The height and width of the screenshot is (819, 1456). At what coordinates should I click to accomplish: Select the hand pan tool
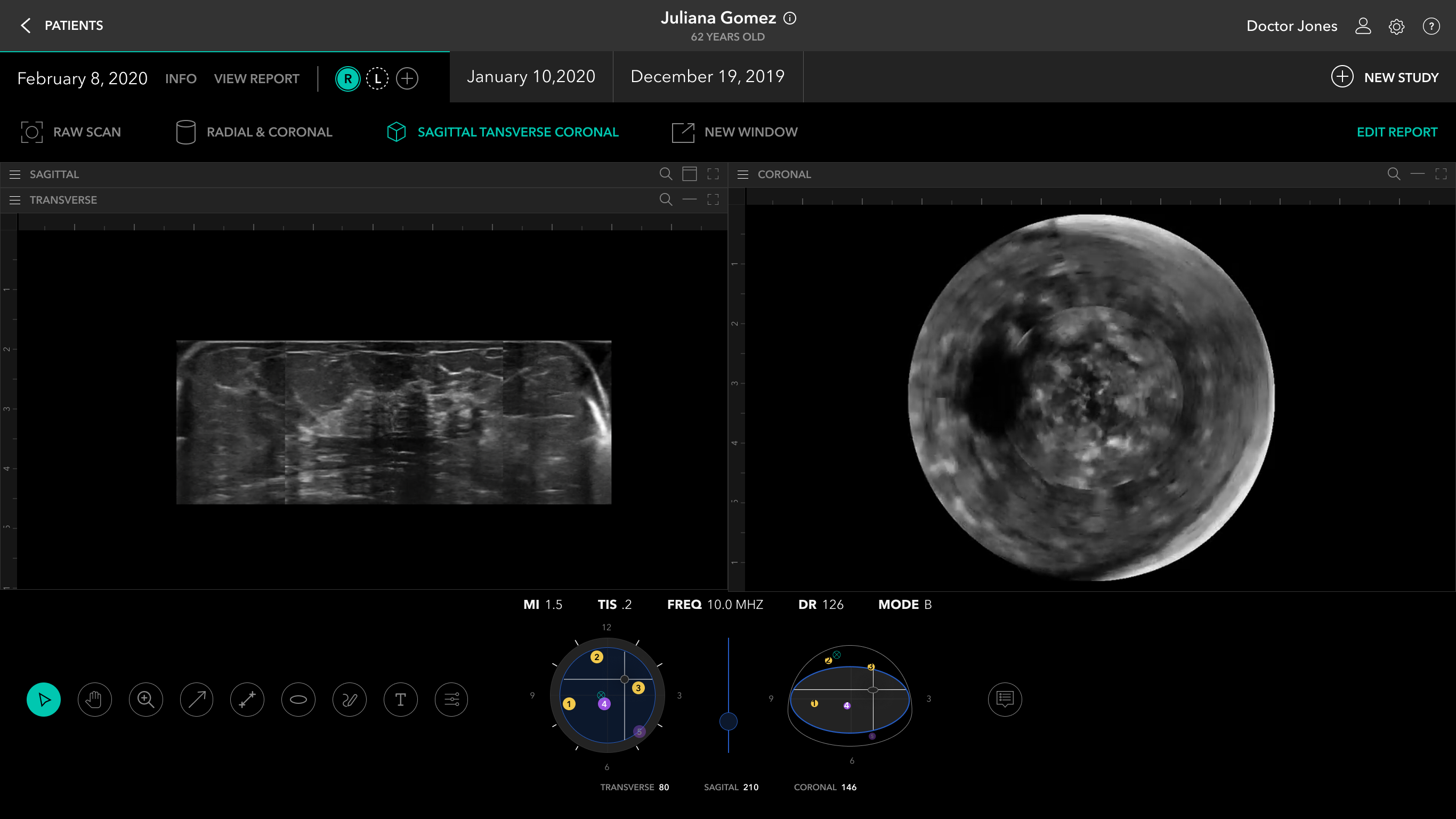click(x=94, y=700)
